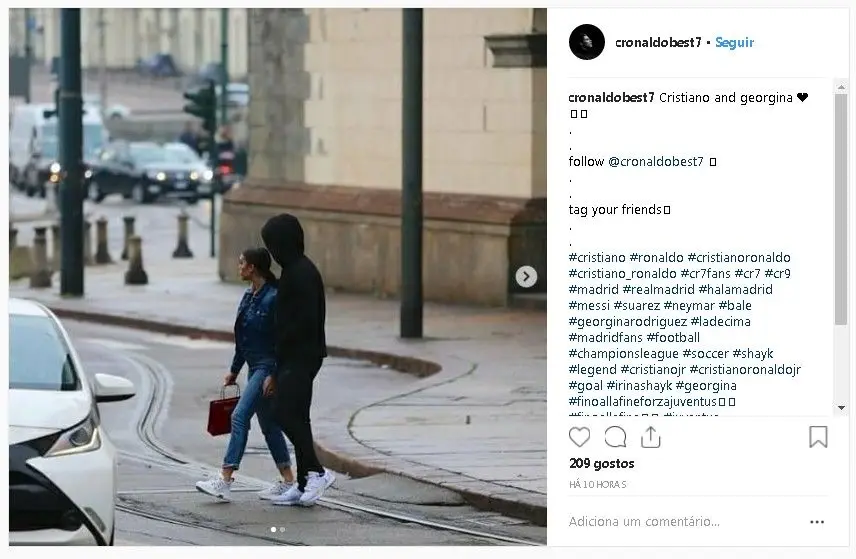Save the post with the bookmark icon
Viewport: 856px width, 559px height.
818,437
